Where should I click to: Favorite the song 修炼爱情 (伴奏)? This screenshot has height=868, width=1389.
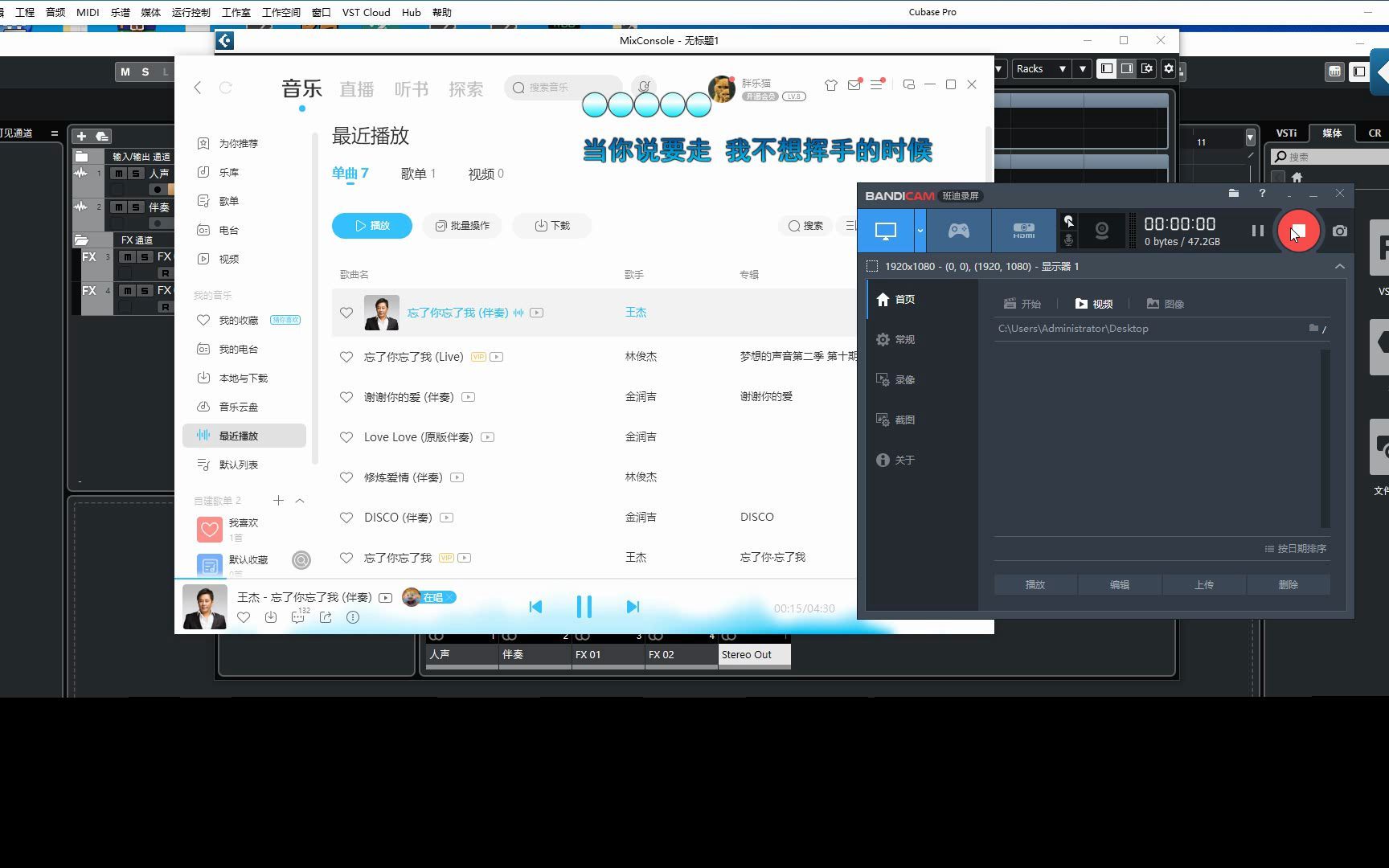point(346,477)
